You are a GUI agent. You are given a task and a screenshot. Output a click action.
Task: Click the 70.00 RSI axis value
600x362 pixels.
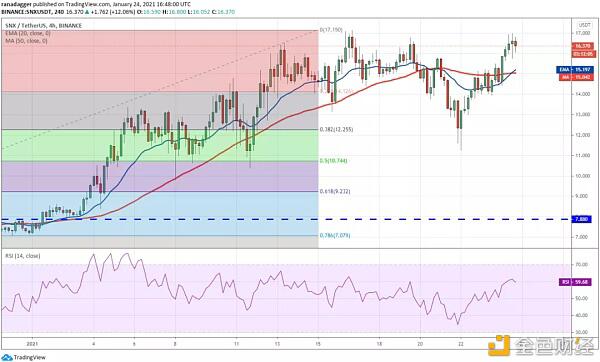(582, 264)
